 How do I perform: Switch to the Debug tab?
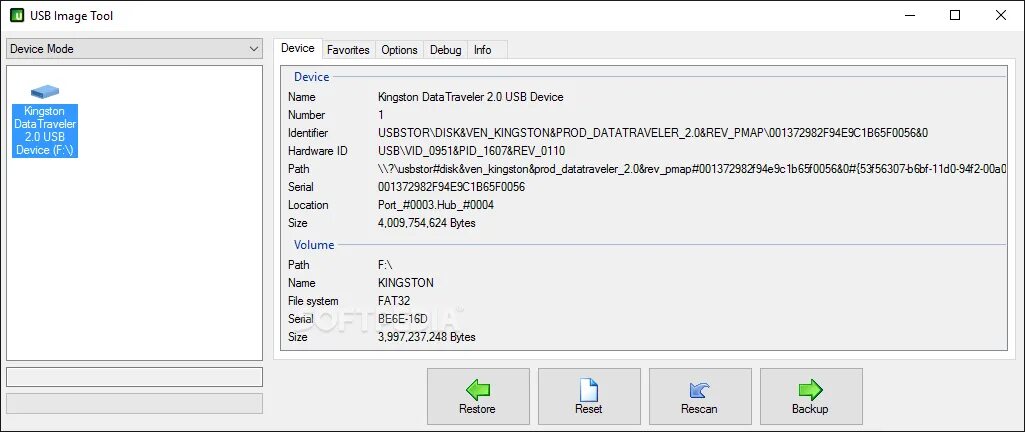pos(446,50)
